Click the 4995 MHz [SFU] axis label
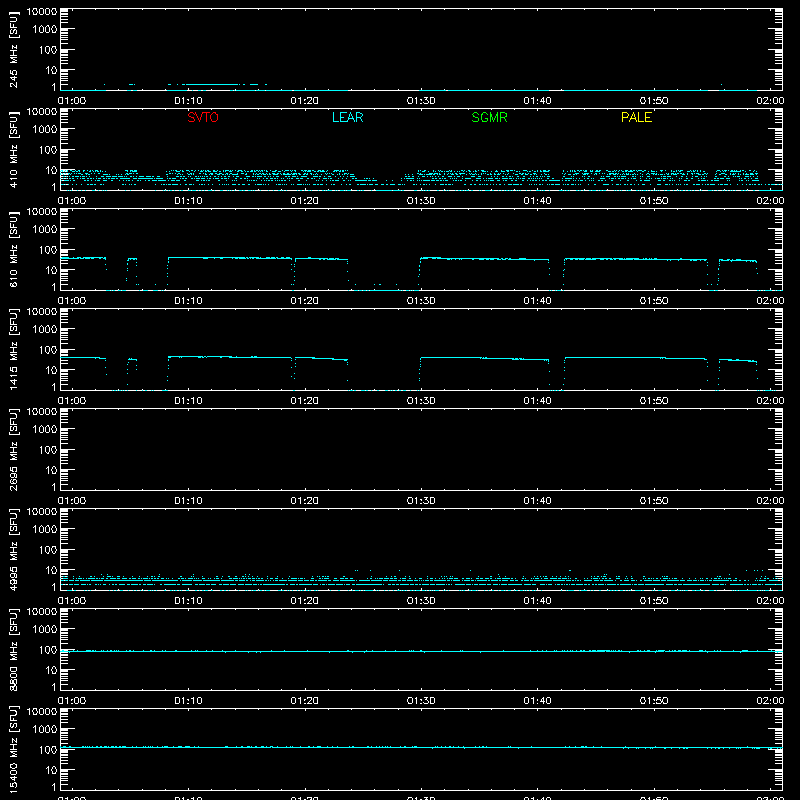This screenshot has height=800, width=800. click(x=14, y=549)
